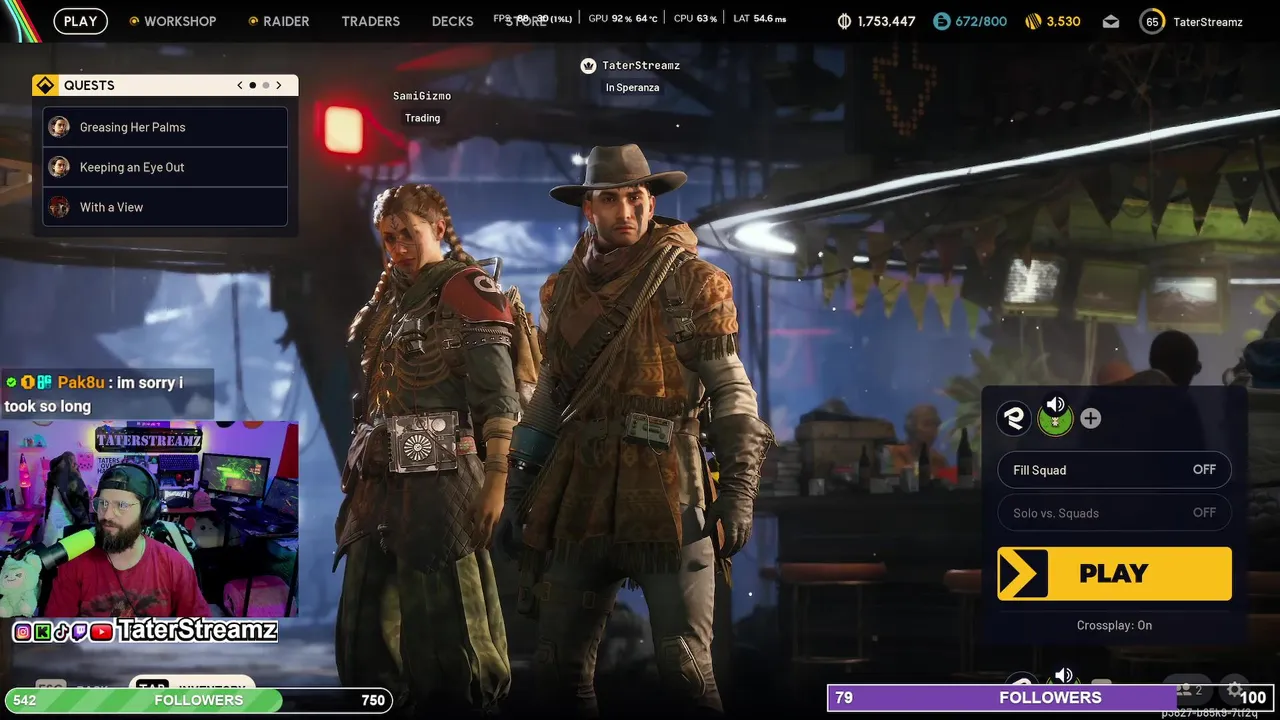Open the With a View quest
This screenshot has width=1280, height=720.
point(165,207)
